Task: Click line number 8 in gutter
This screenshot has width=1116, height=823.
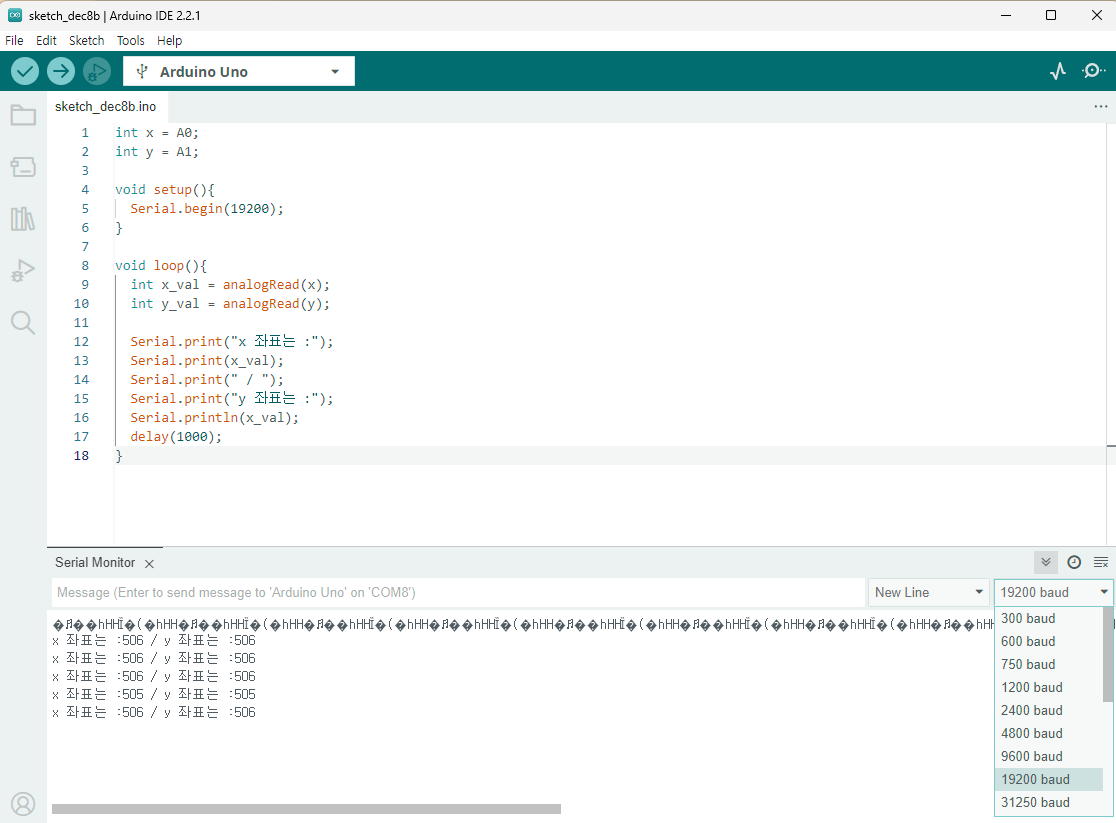Action: pos(85,266)
